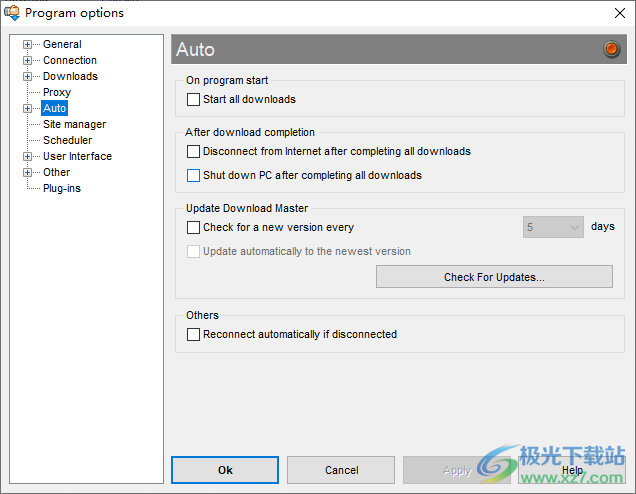
Task: Expand the General tree node
Action: click(27, 44)
